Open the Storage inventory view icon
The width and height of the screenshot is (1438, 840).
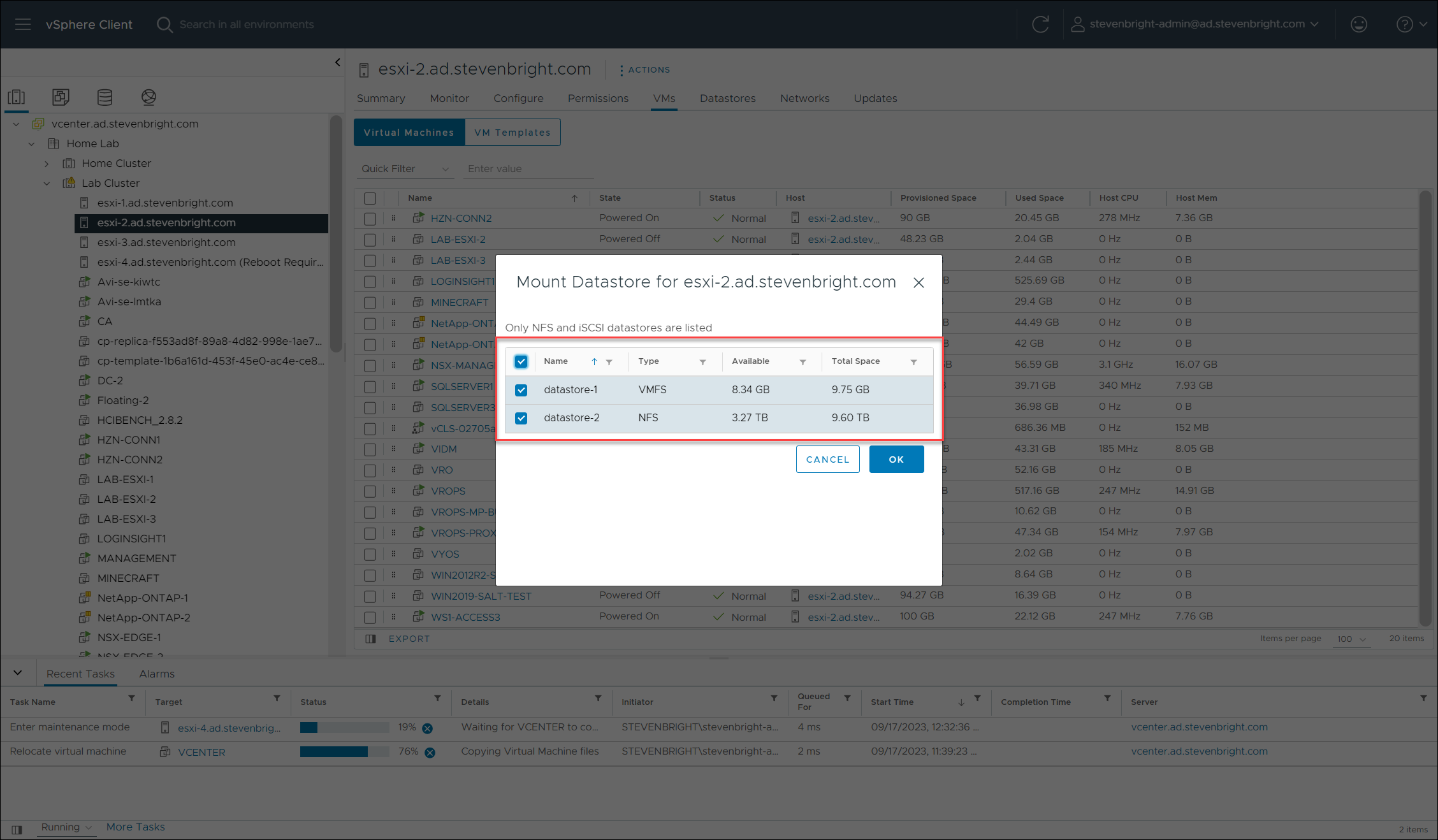(x=105, y=97)
